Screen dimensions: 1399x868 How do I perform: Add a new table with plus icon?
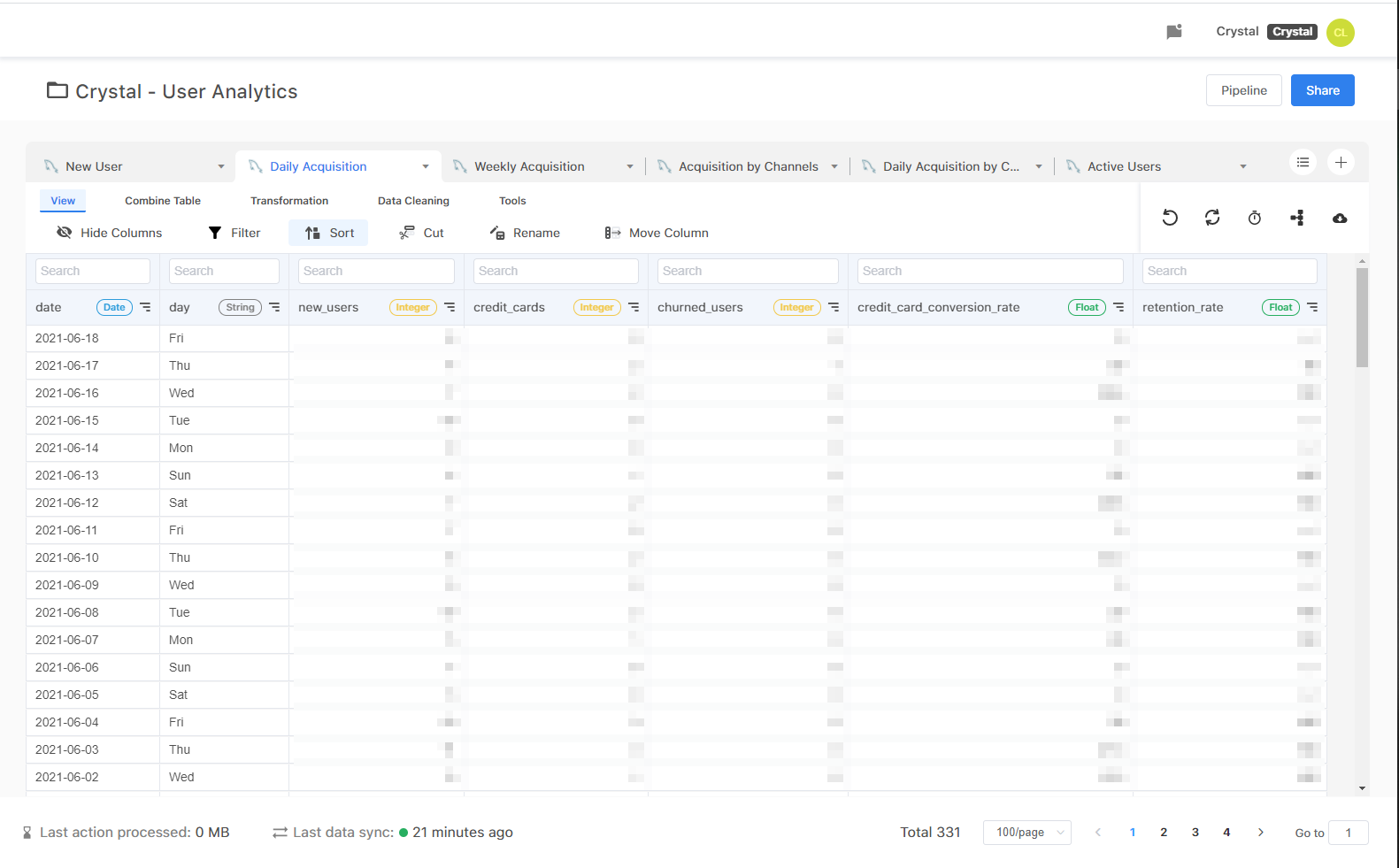pyautogui.click(x=1341, y=163)
